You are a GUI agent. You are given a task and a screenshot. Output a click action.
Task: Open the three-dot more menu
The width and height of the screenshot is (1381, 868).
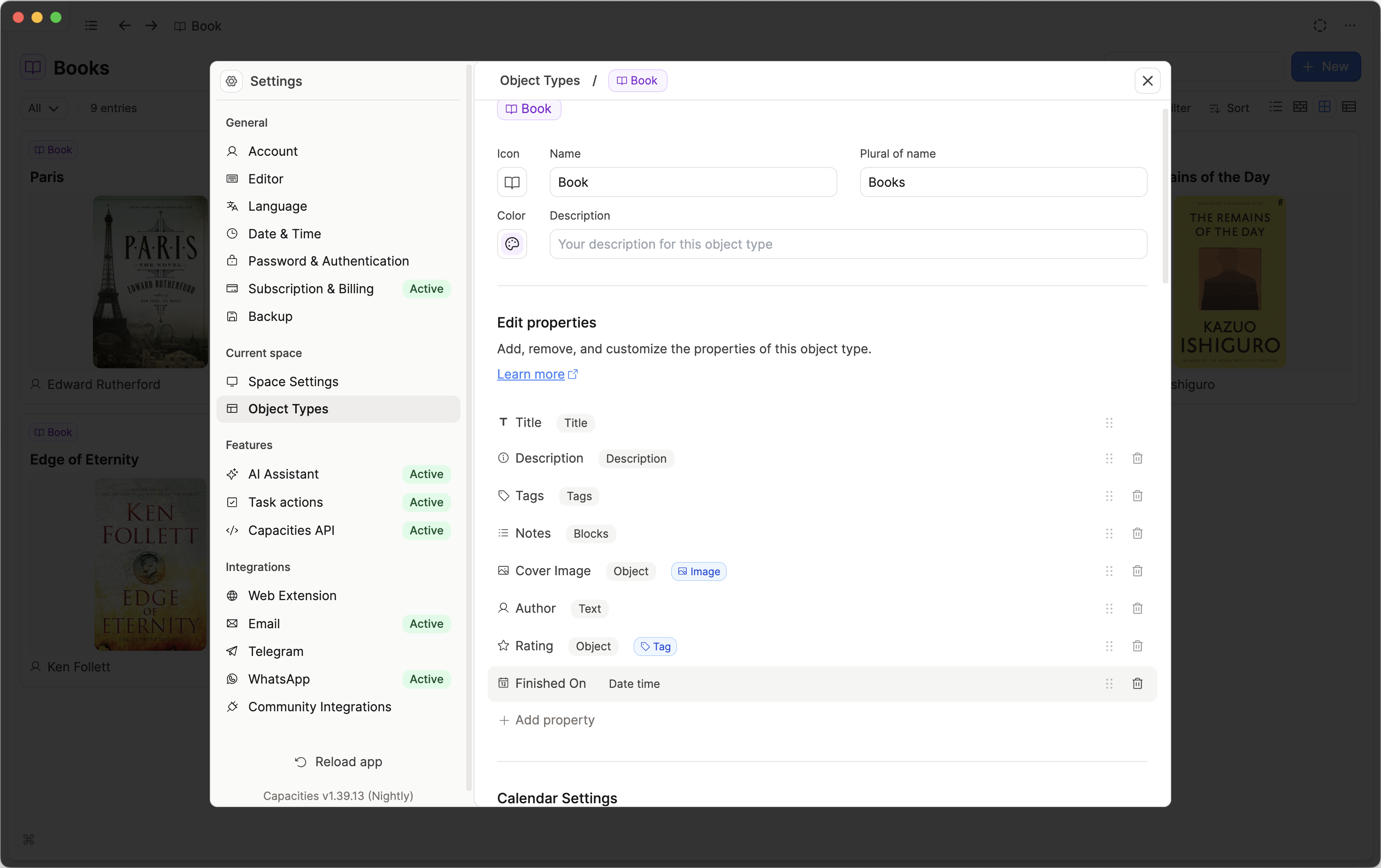(x=1350, y=26)
